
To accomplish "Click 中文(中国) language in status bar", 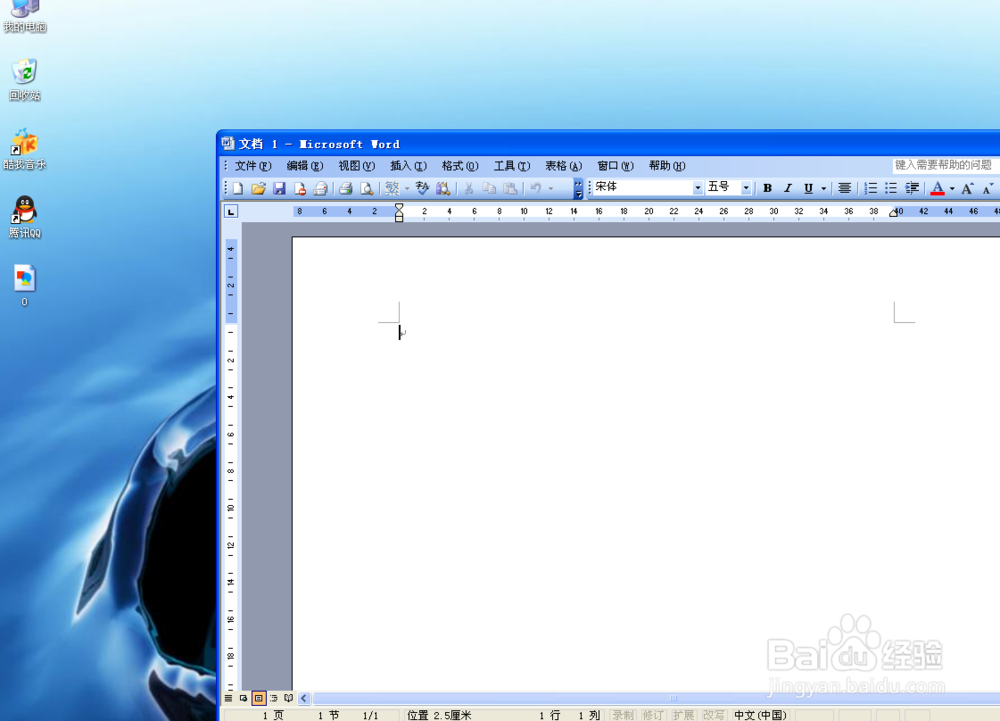I will tap(760, 715).
